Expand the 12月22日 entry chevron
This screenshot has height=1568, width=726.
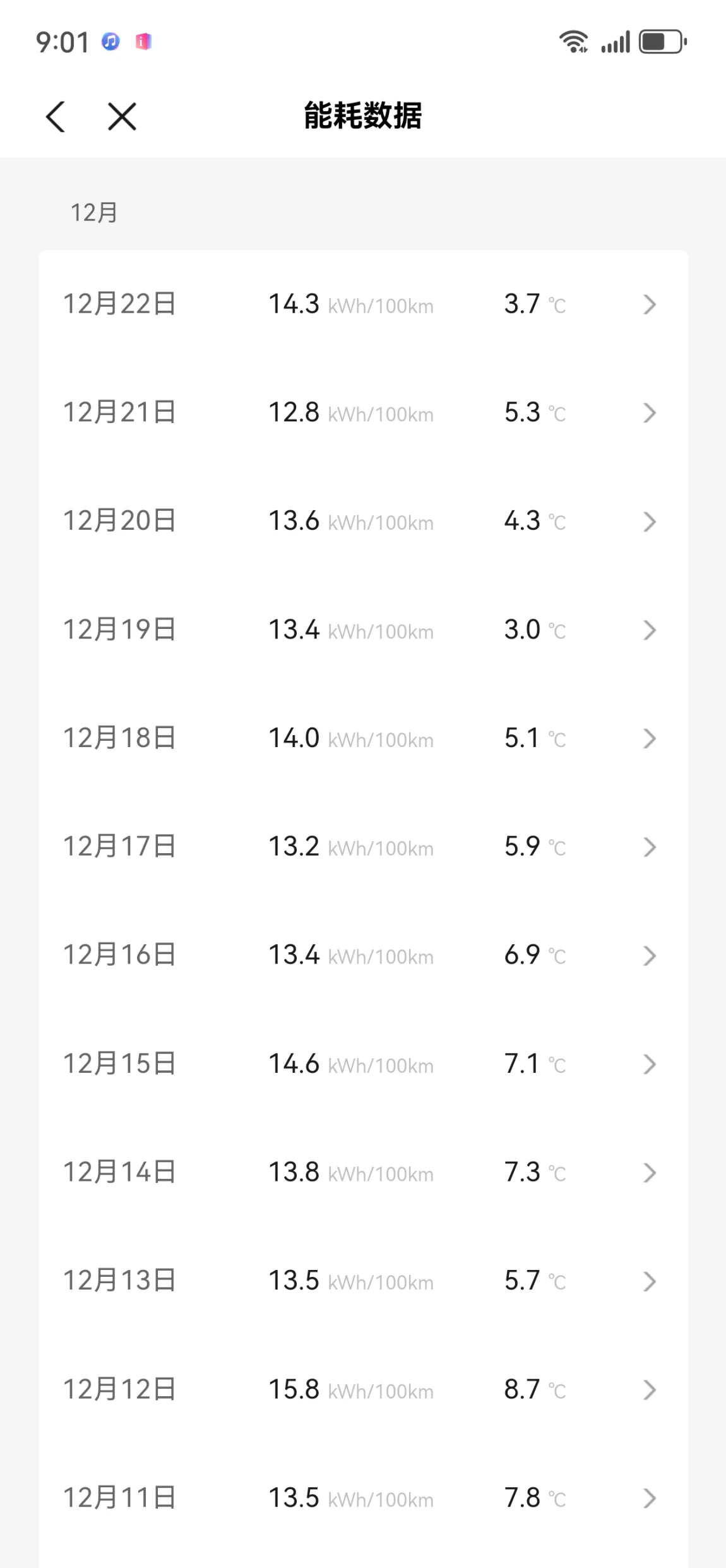(x=650, y=304)
